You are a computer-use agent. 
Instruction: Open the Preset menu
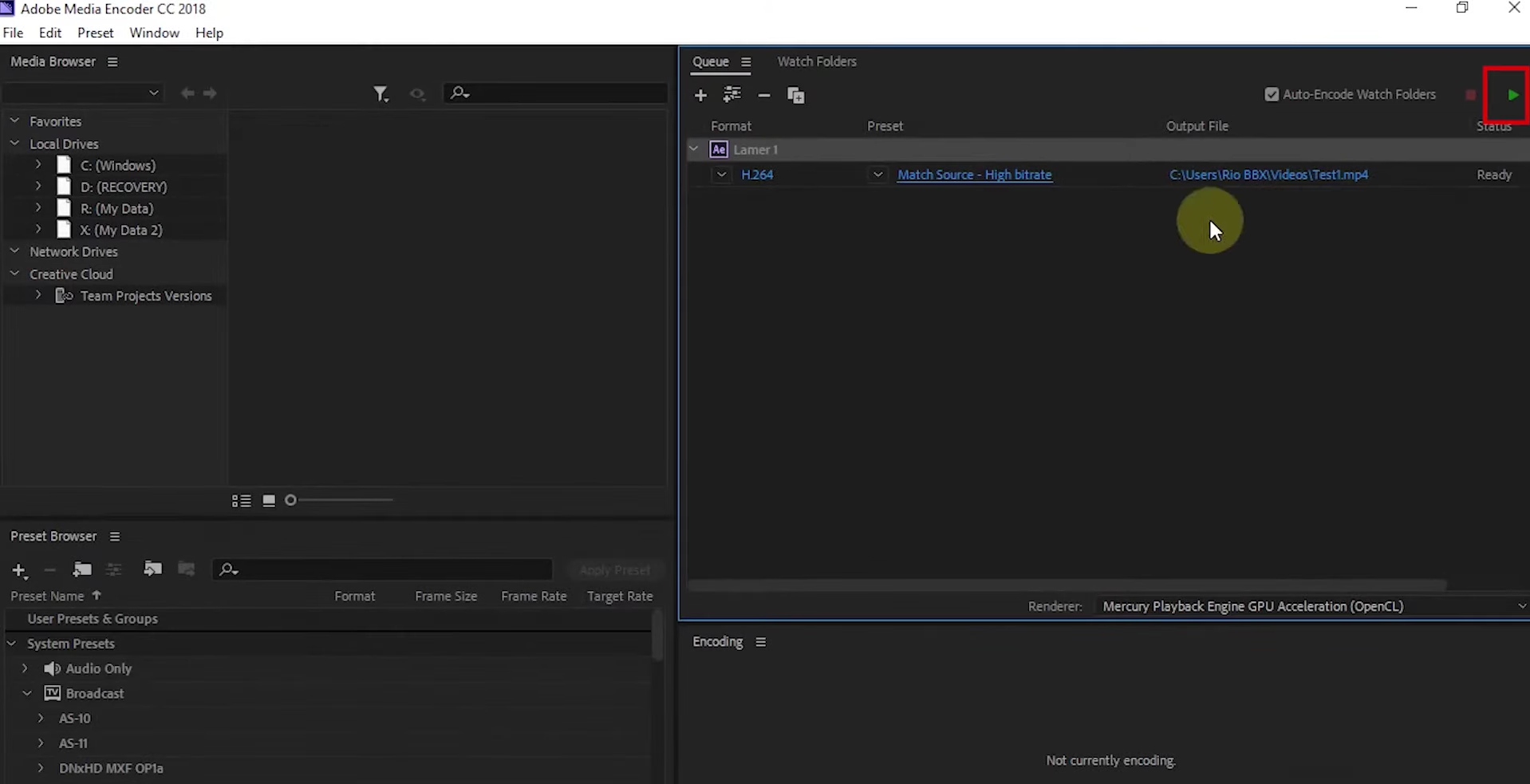[96, 33]
